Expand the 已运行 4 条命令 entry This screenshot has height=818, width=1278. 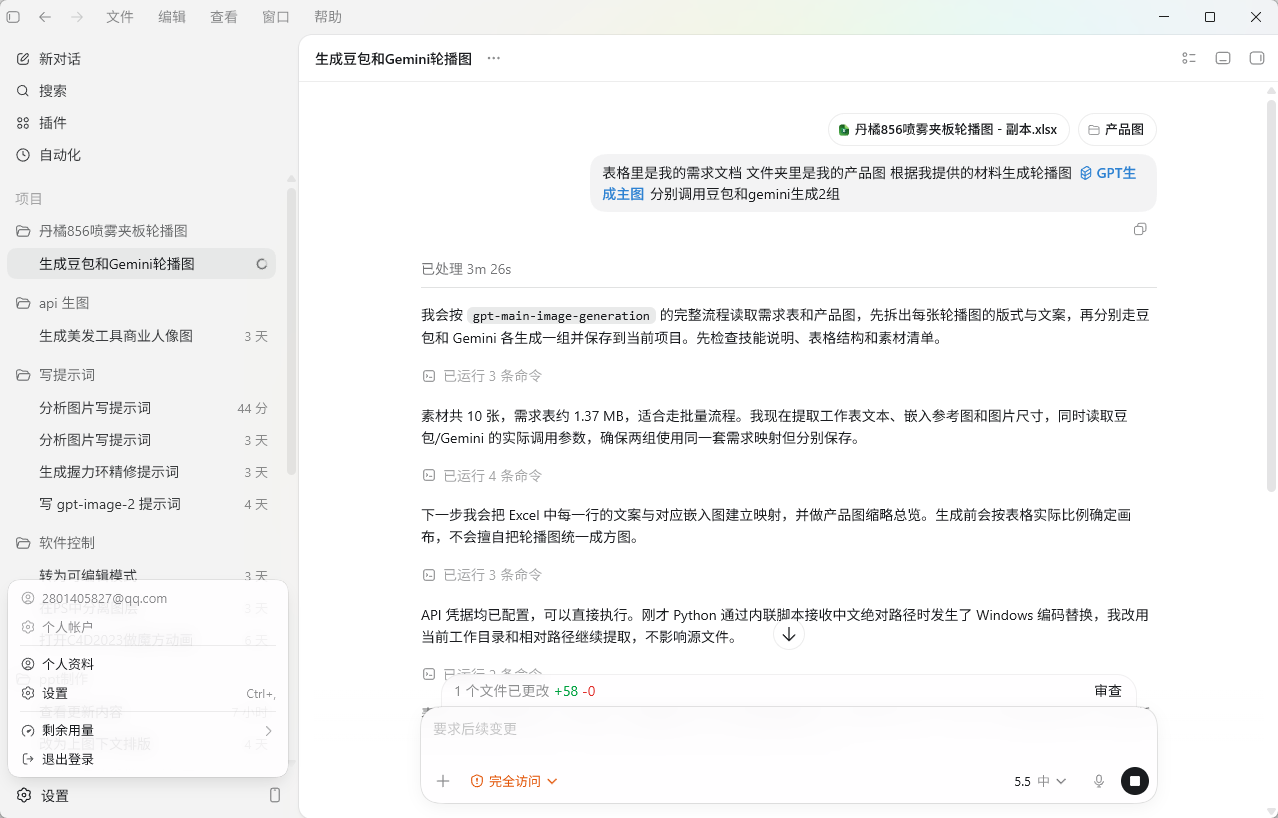(482, 476)
